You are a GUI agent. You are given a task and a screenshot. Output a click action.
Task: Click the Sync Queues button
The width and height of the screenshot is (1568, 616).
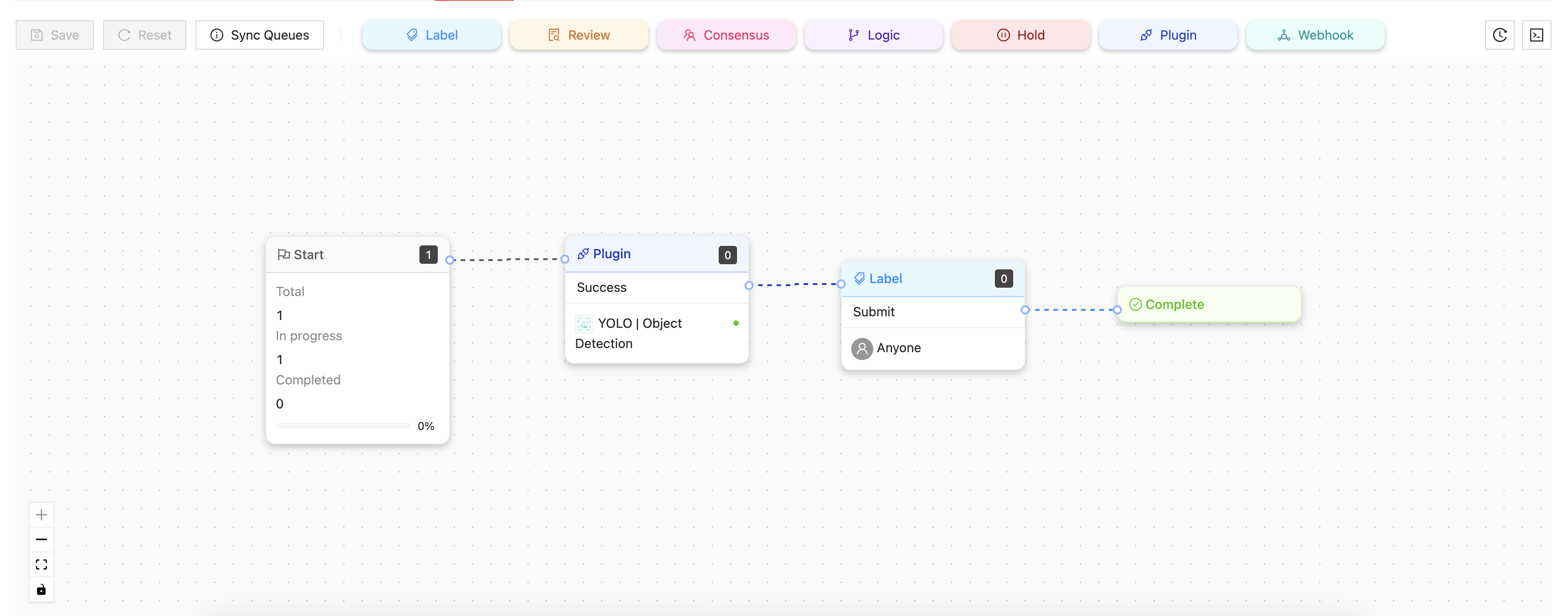[260, 35]
